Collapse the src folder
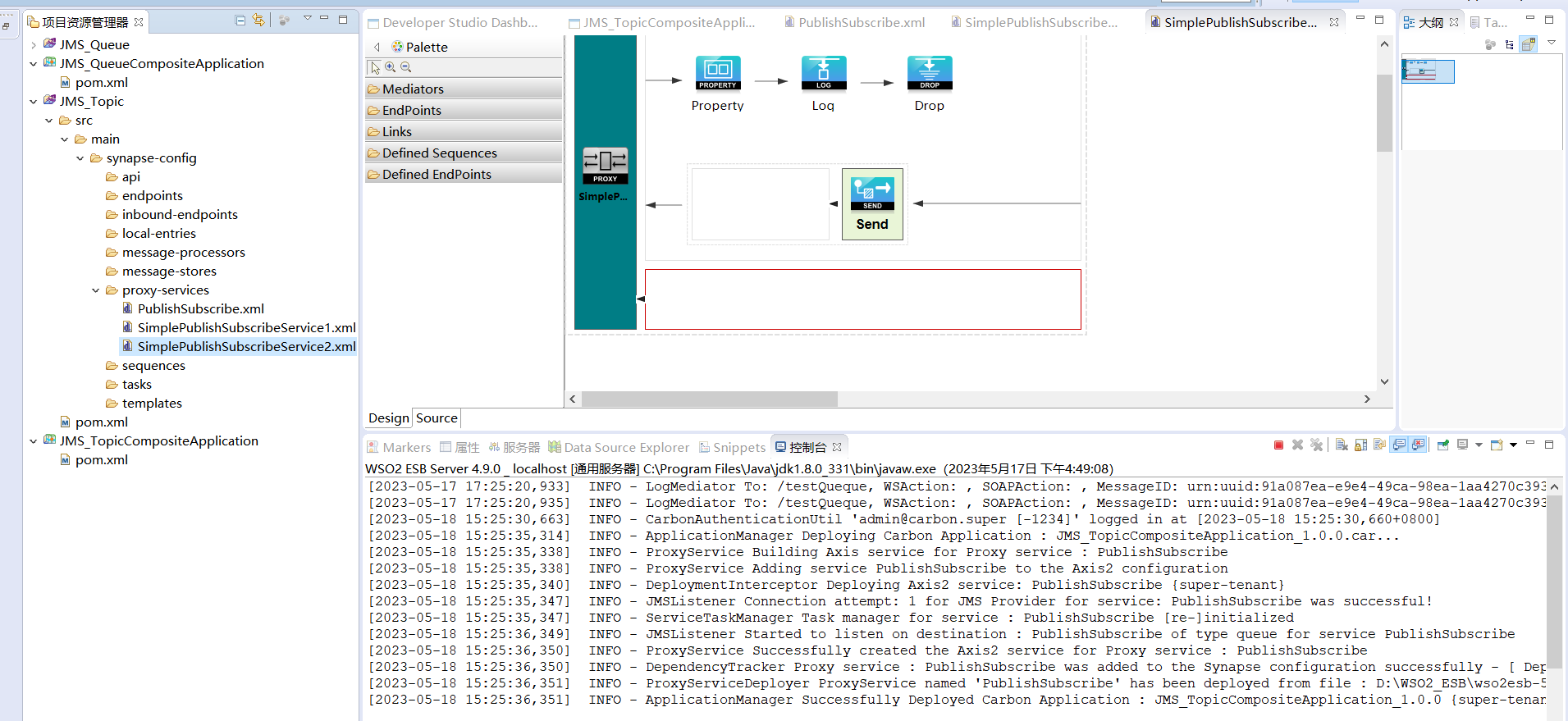The image size is (1568, 721). click(48, 121)
